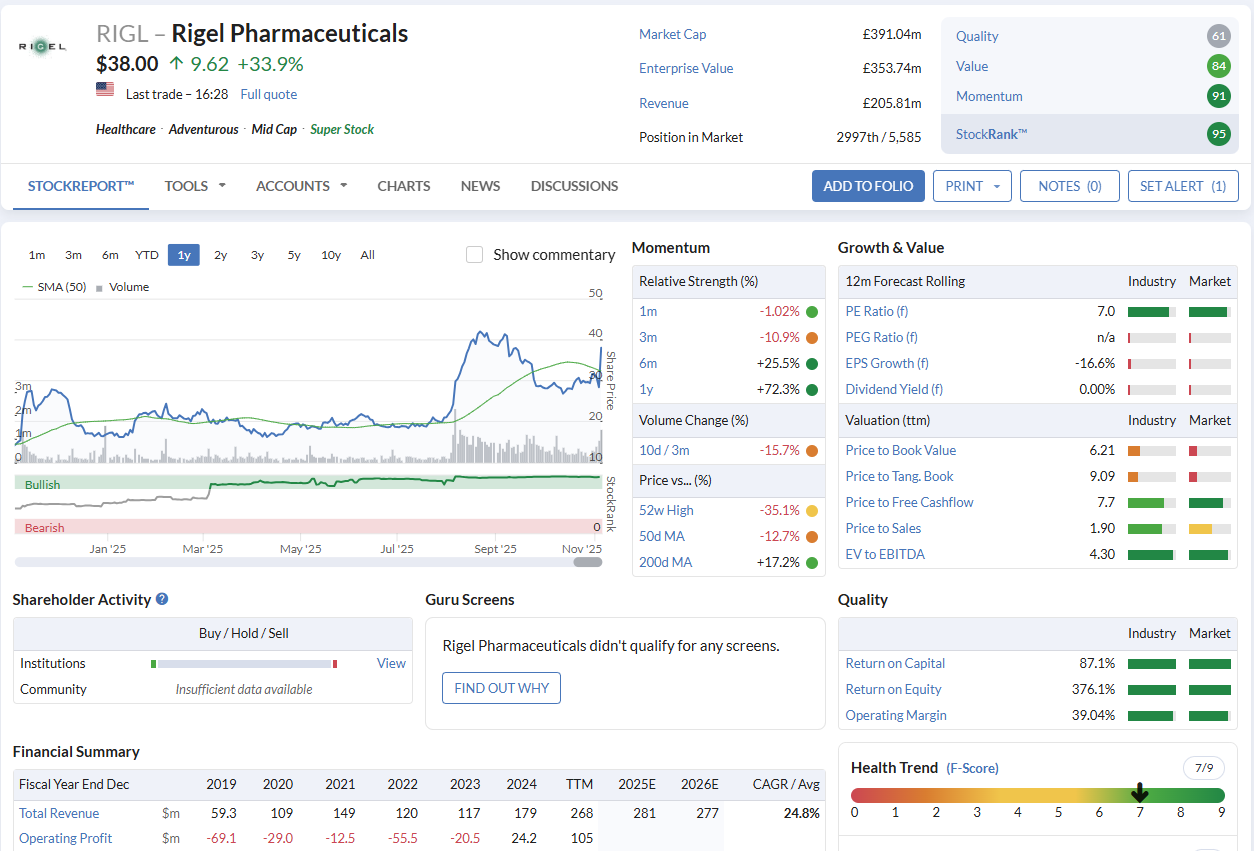Select the 1y chart range

pos(184,255)
